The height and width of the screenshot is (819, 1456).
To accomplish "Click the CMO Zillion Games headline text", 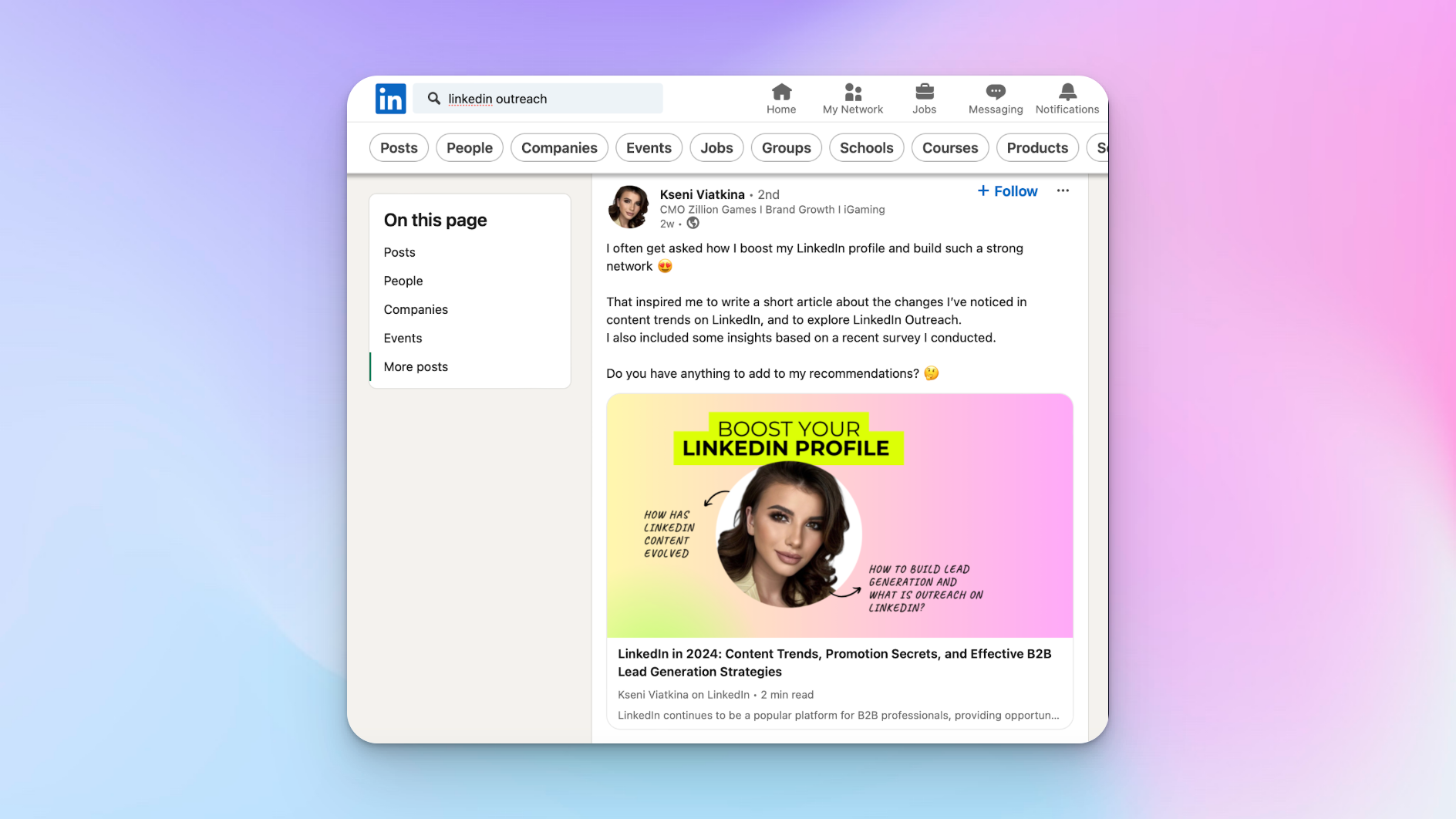I will 772,210.
